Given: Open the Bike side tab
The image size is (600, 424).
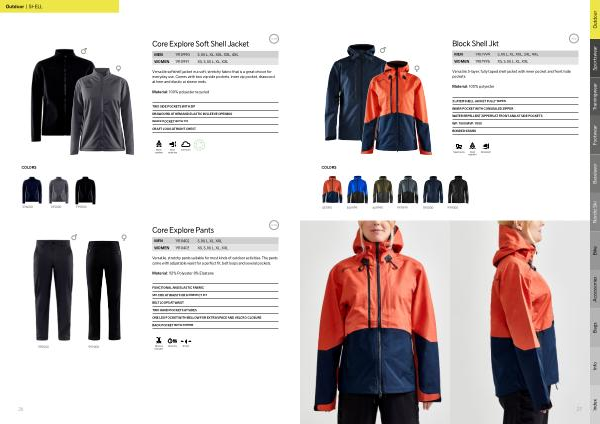Looking at the screenshot, I should pos(595,251).
